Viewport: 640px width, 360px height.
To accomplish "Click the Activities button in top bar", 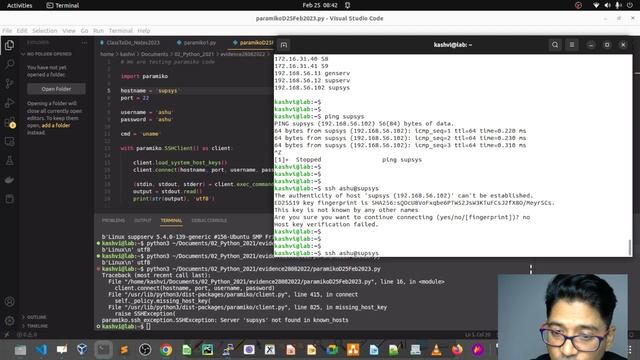I will click(x=19, y=5).
